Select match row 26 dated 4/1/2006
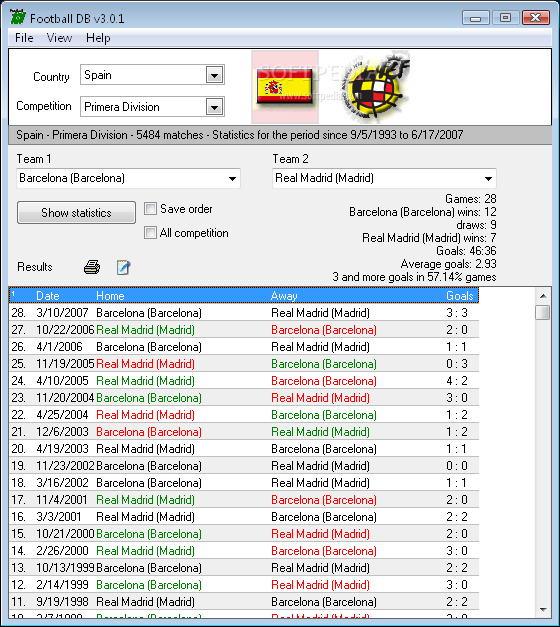This screenshot has width=560, height=627. [244, 347]
